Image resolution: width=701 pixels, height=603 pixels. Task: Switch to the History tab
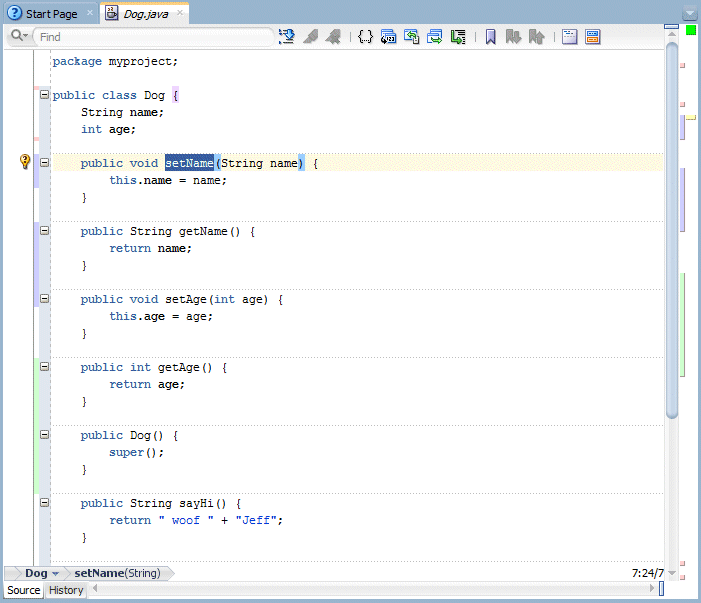[x=66, y=590]
